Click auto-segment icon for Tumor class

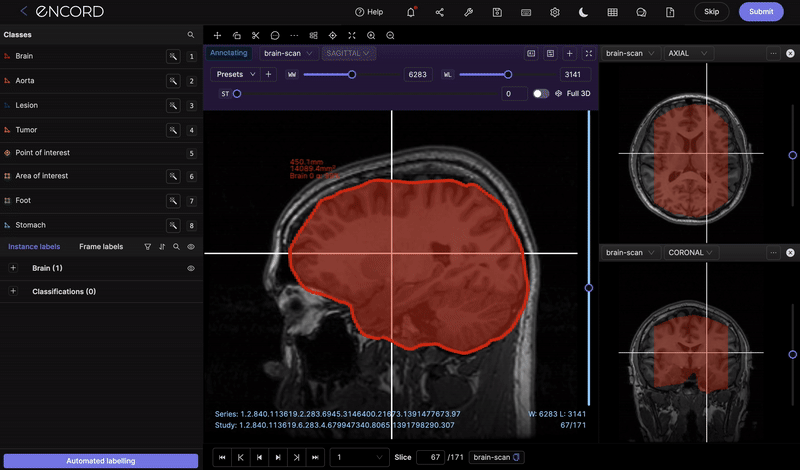(x=173, y=130)
